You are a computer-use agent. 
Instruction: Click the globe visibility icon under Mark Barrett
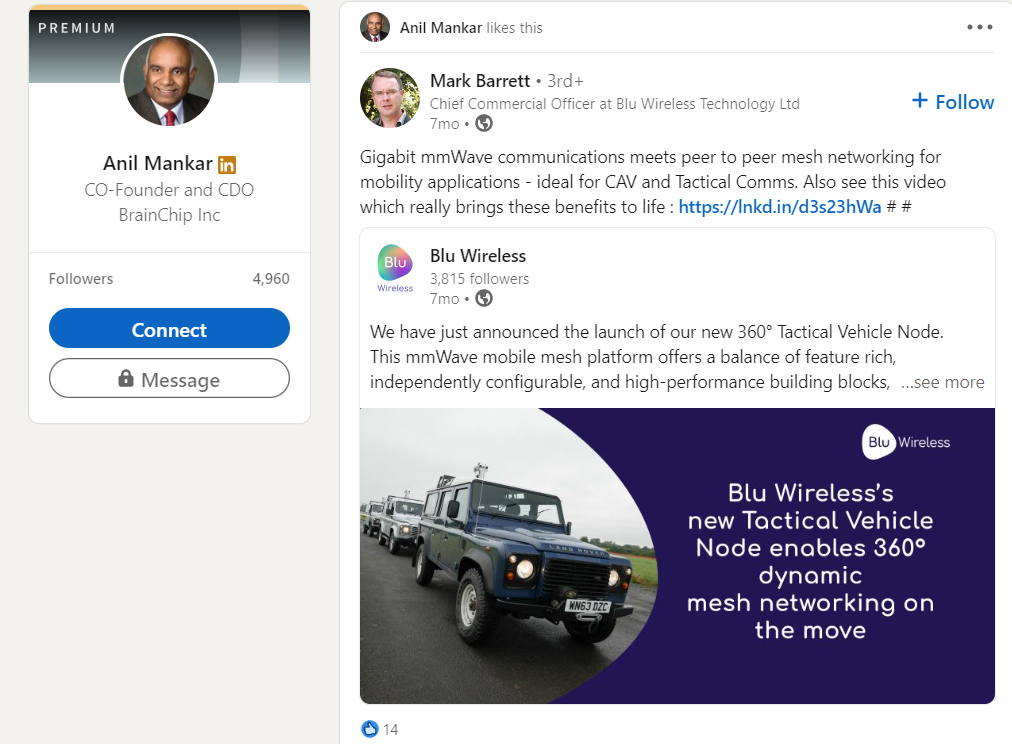(x=484, y=124)
